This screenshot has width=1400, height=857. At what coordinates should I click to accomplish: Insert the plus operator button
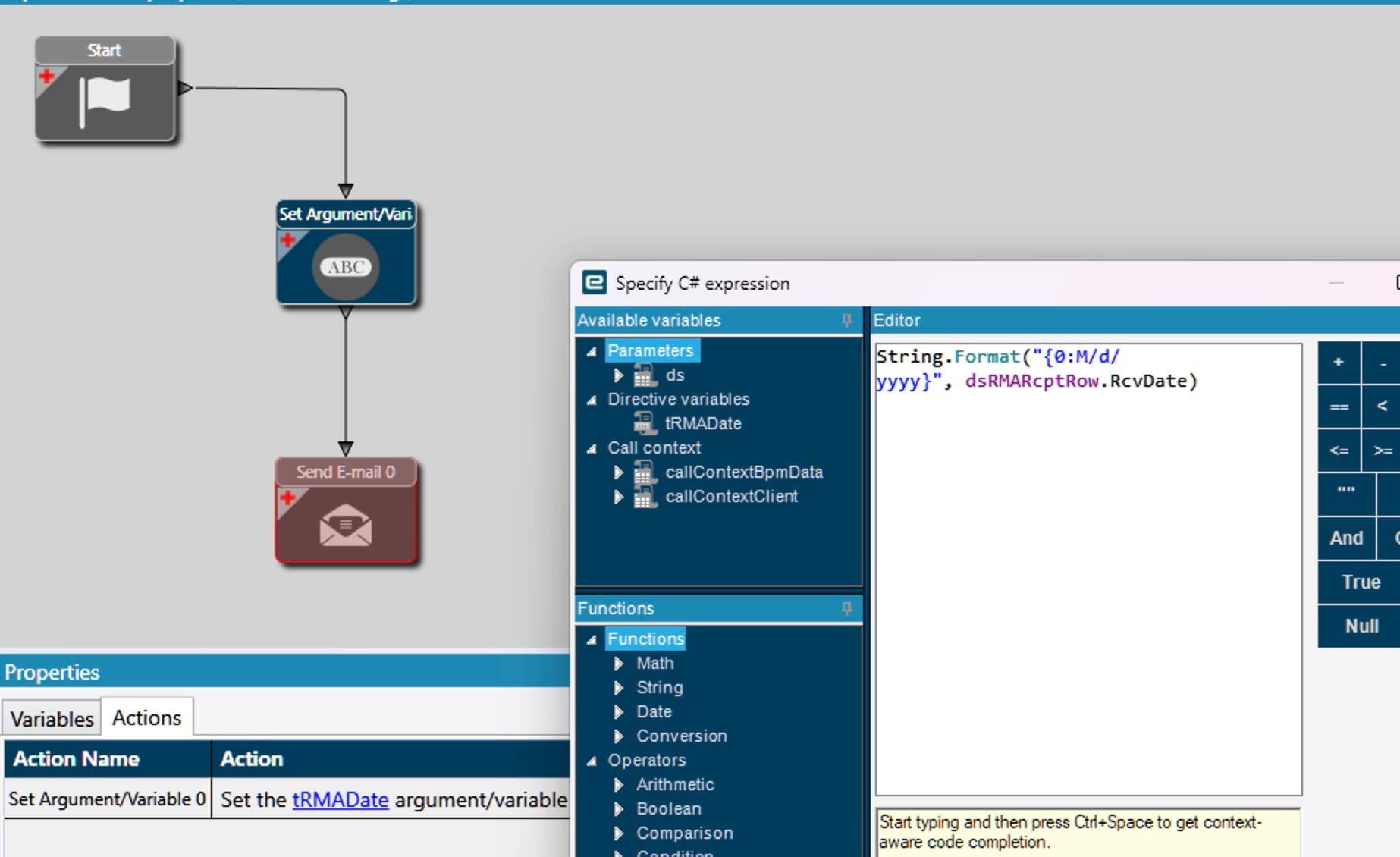(1339, 363)
